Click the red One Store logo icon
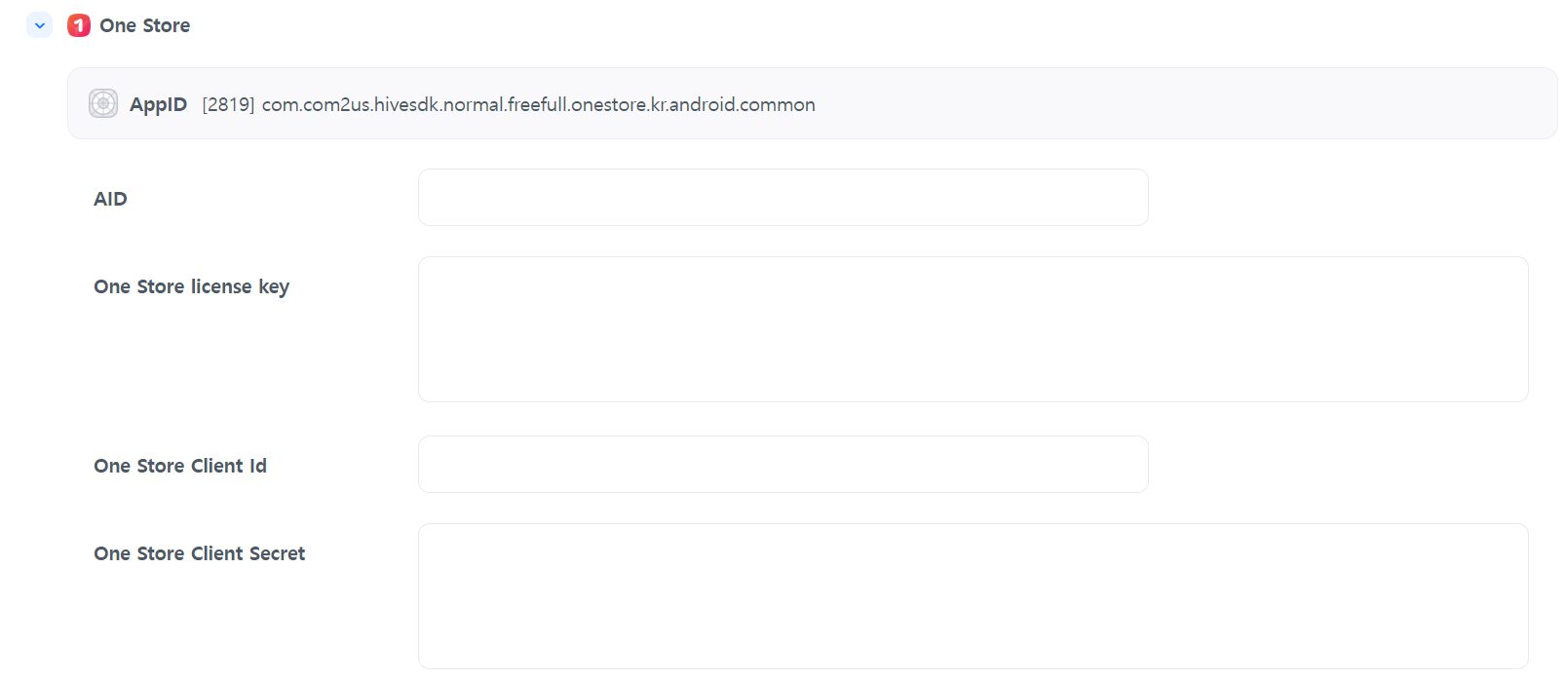 79,25
